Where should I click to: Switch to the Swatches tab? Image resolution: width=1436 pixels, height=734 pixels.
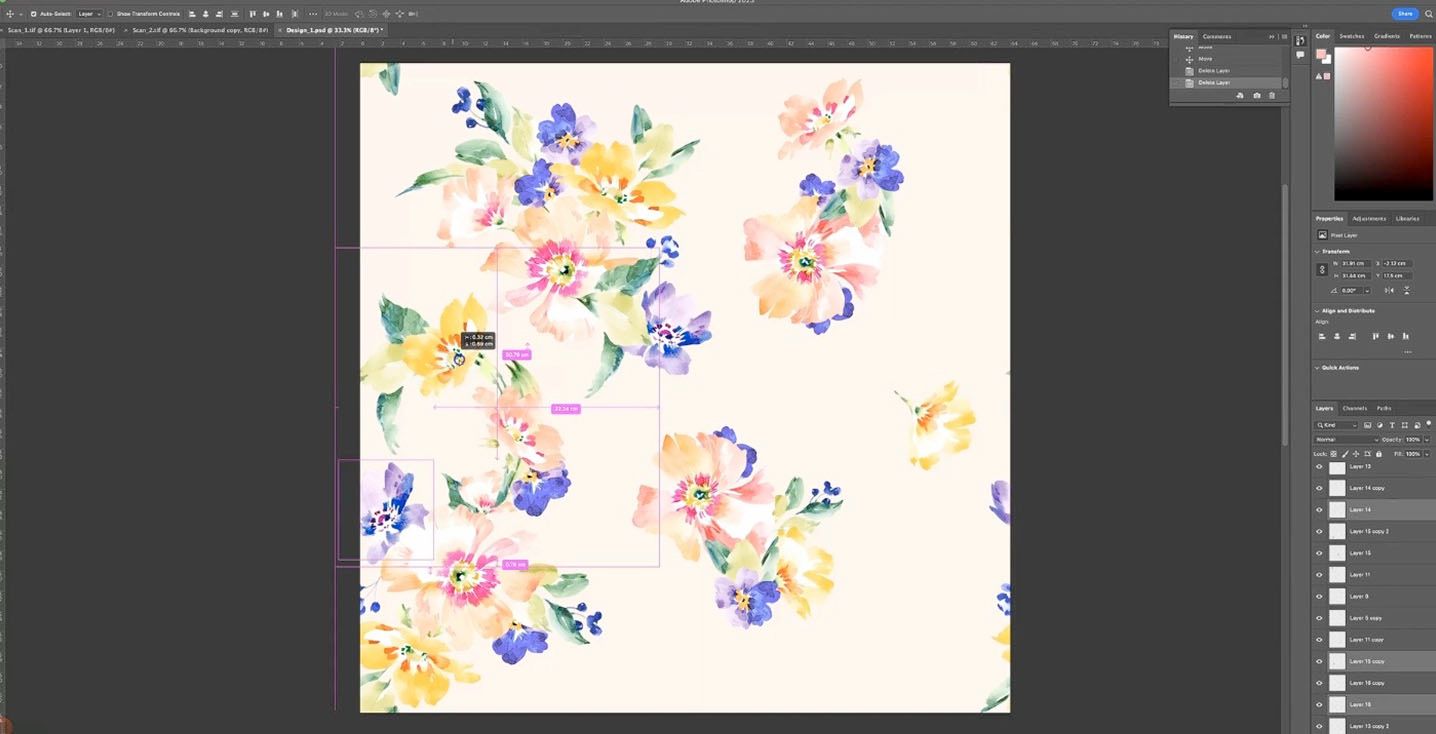[1352, 36]
